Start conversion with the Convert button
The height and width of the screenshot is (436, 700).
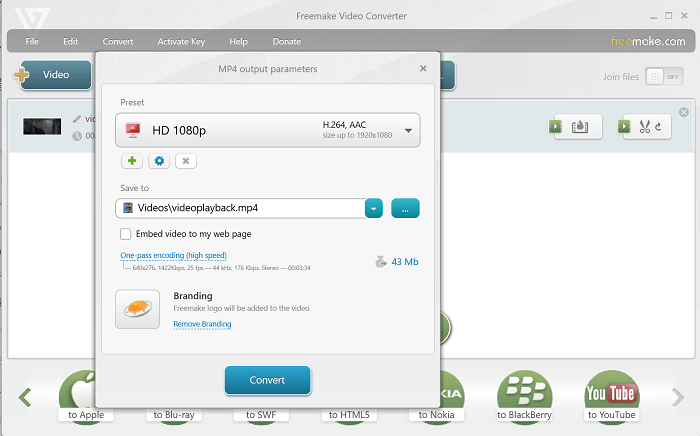[x=267, y=380]
